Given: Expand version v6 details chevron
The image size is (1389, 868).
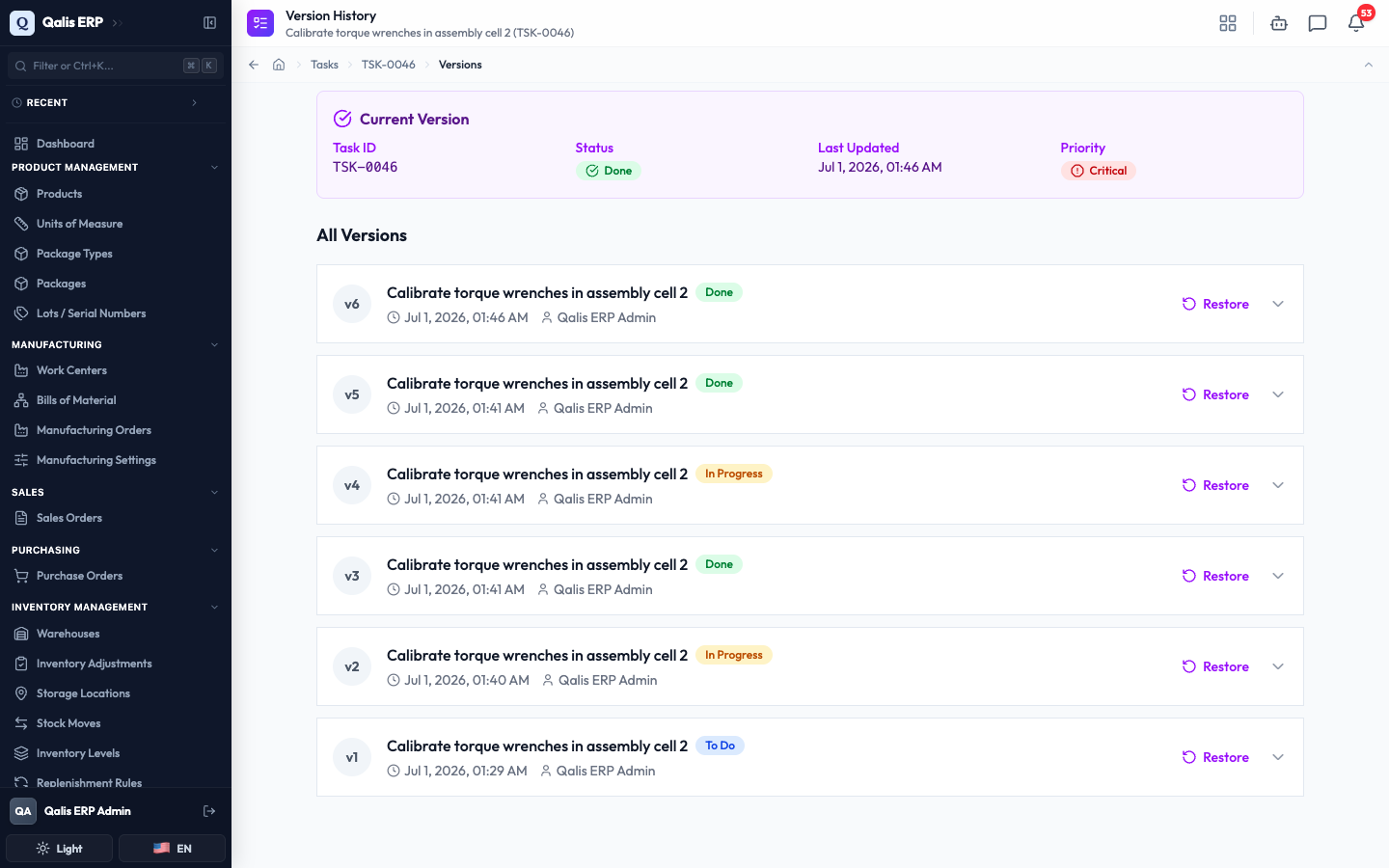Looking at the screenshot, I should [1278, 304].
